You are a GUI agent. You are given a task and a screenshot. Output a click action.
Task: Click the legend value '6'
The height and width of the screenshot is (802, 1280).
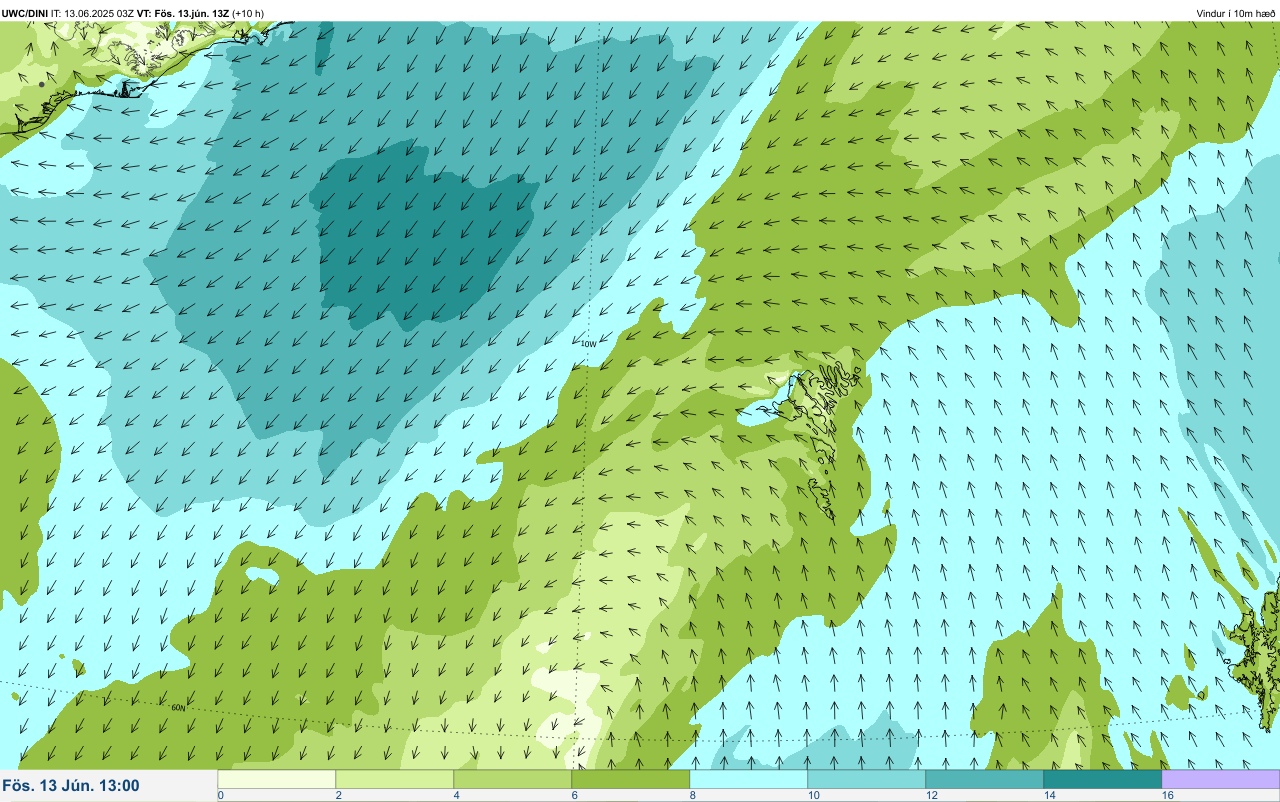575,795
